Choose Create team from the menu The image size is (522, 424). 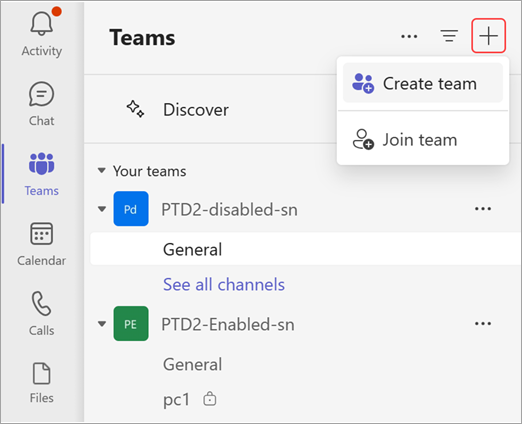(x=423, y=83)
